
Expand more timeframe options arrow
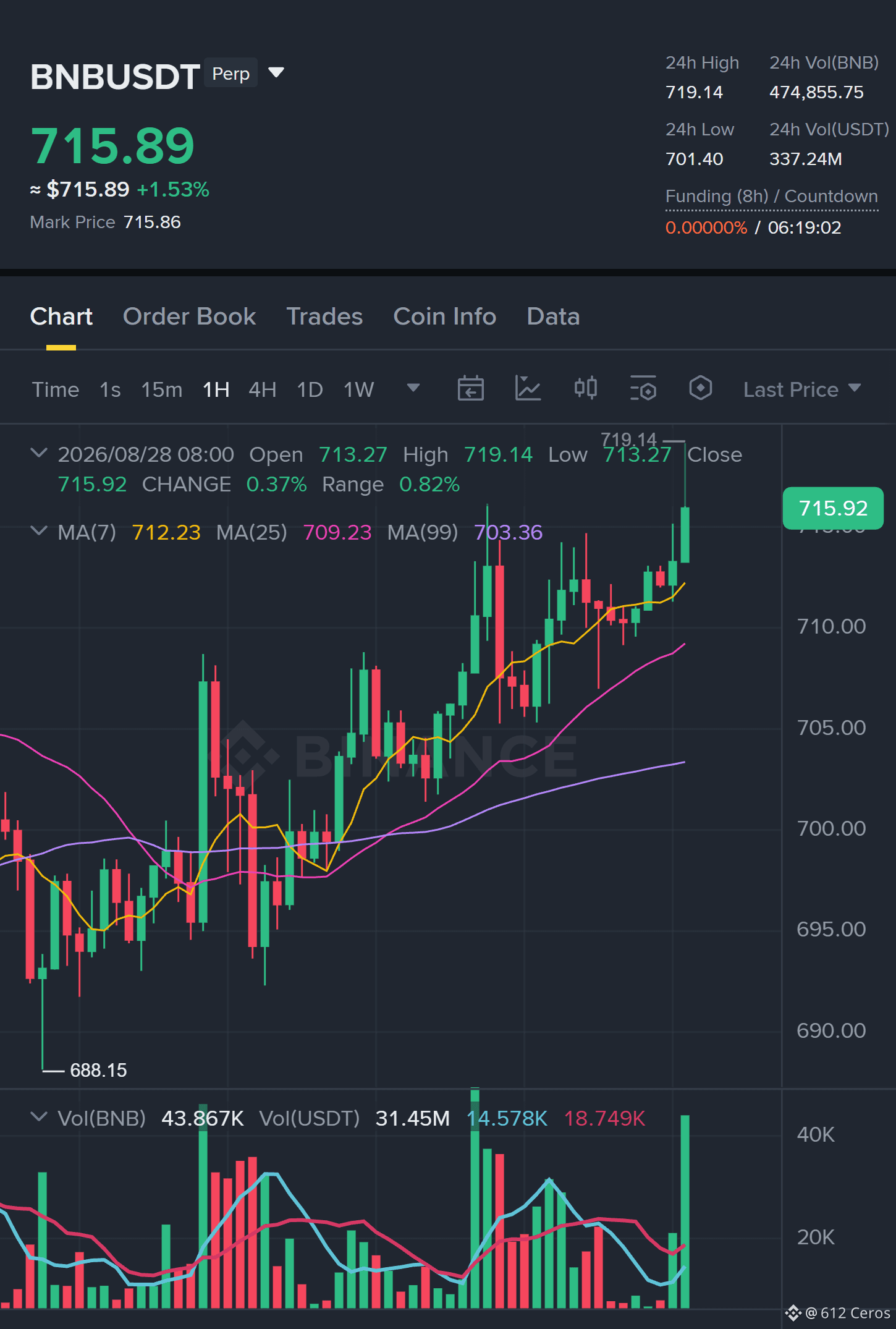pyautogui.click(x=413, y=388)
